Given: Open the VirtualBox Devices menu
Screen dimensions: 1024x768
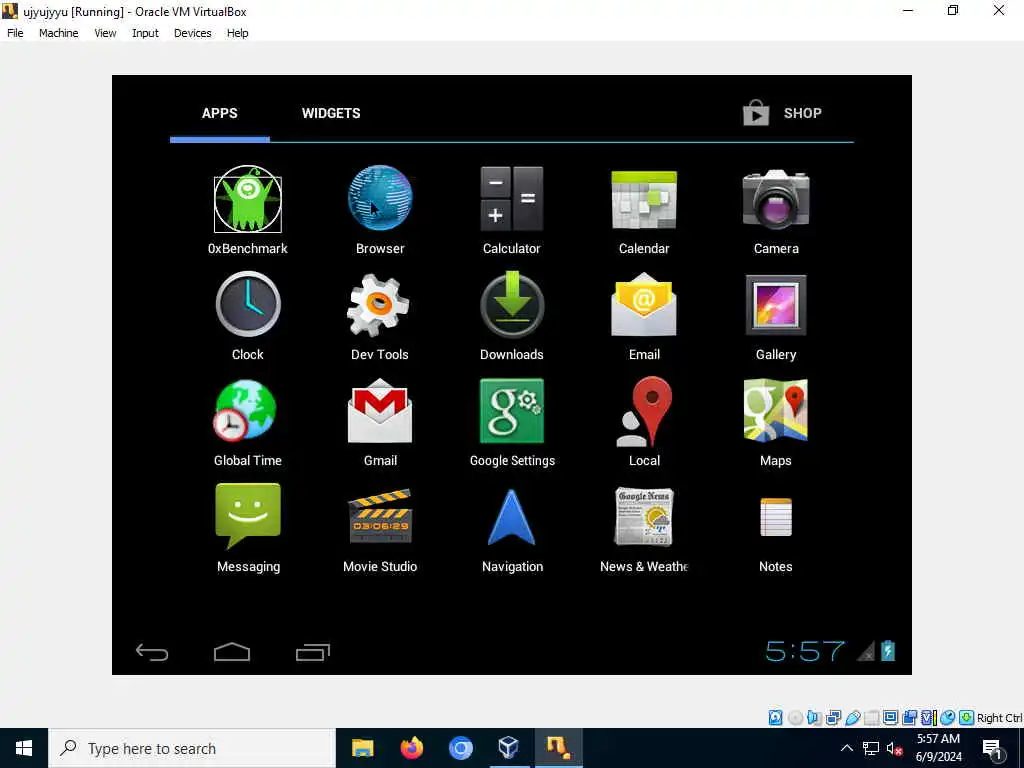Looking at the screenshot, I should coord(193,33).
